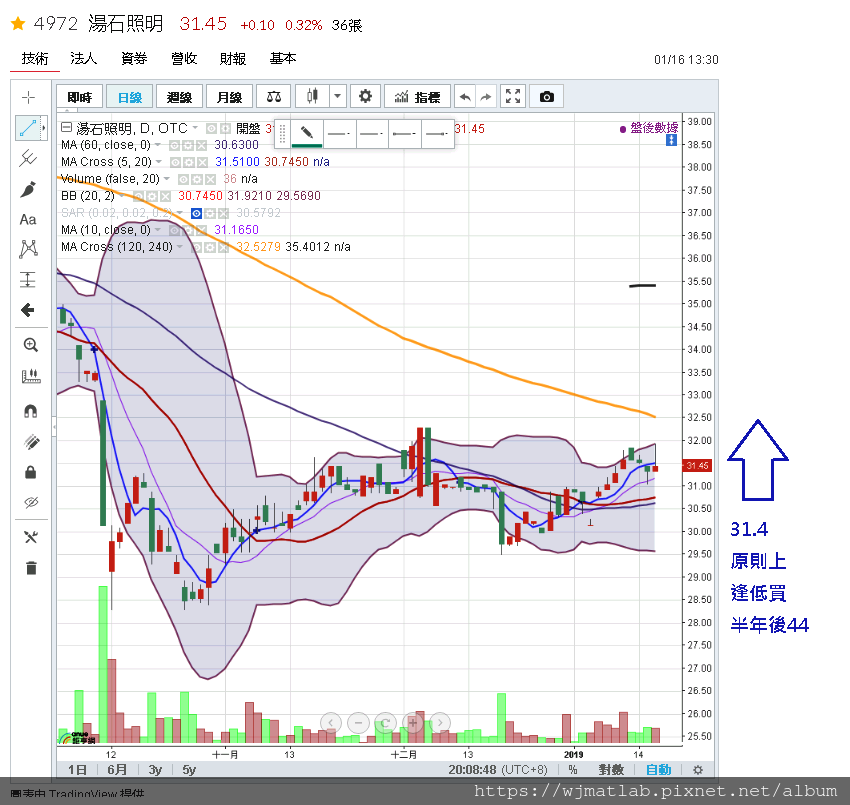Click the redo arrow

tap(486, 97)
